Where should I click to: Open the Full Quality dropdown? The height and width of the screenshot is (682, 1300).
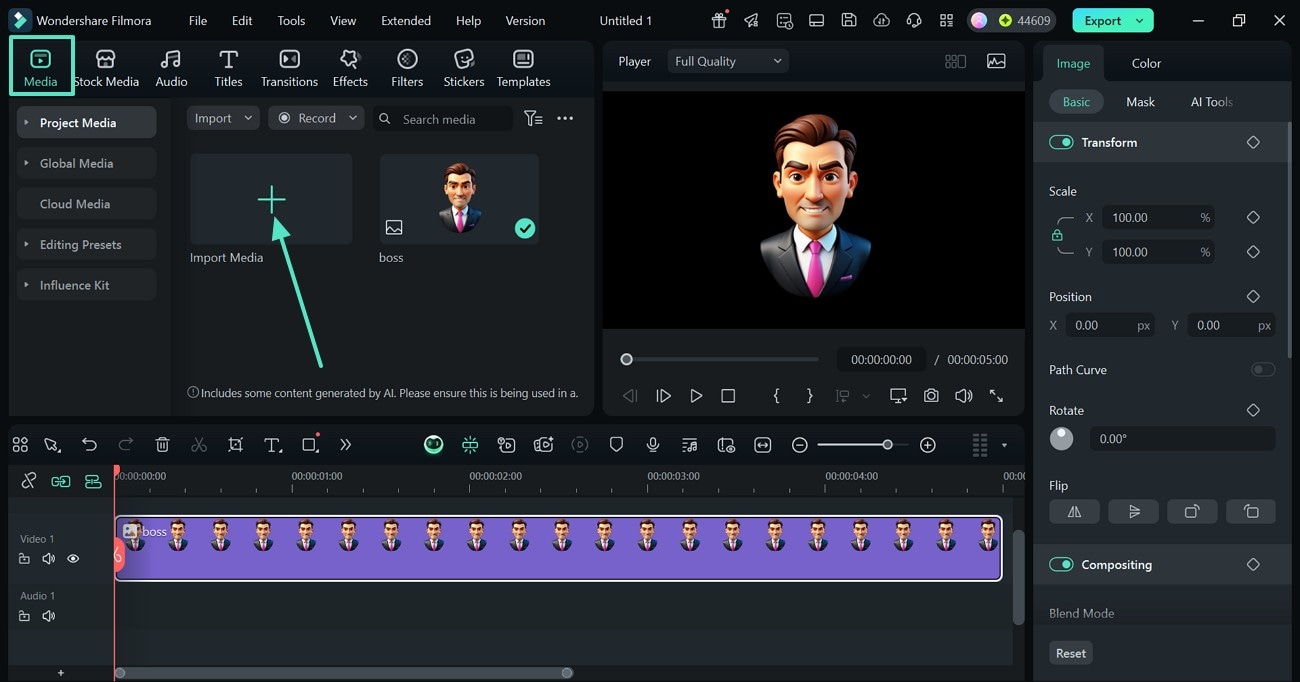(x=728, y=61)
